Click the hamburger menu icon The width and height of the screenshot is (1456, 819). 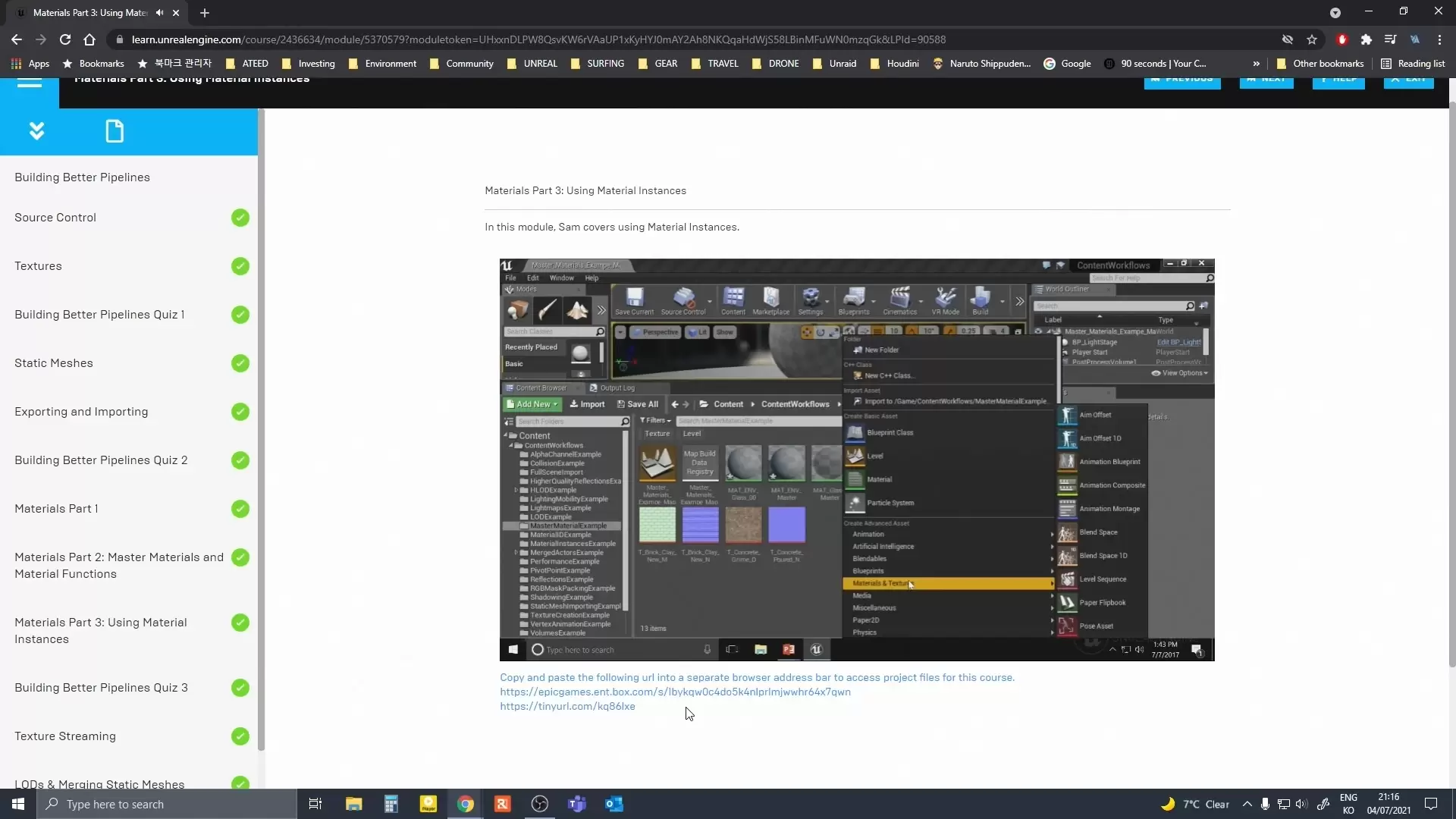pyautogui.click(x=29, y=81)
